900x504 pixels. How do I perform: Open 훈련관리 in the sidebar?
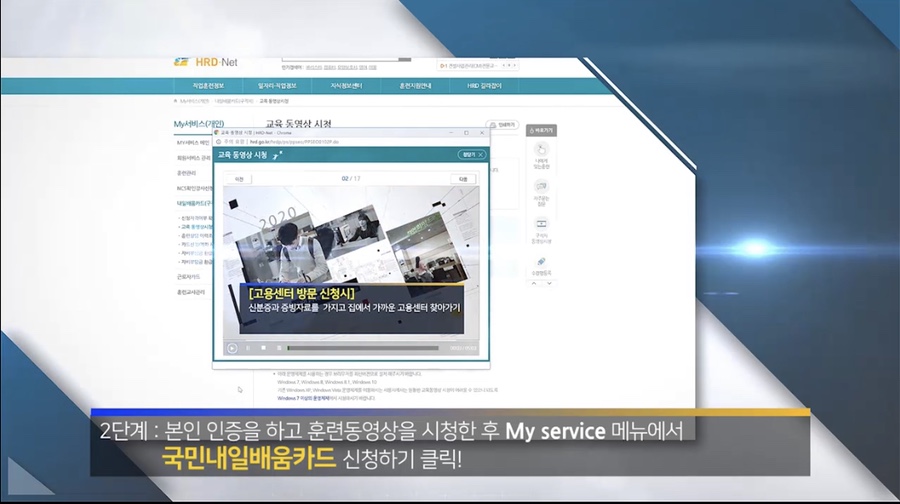(x=186, y=173)
